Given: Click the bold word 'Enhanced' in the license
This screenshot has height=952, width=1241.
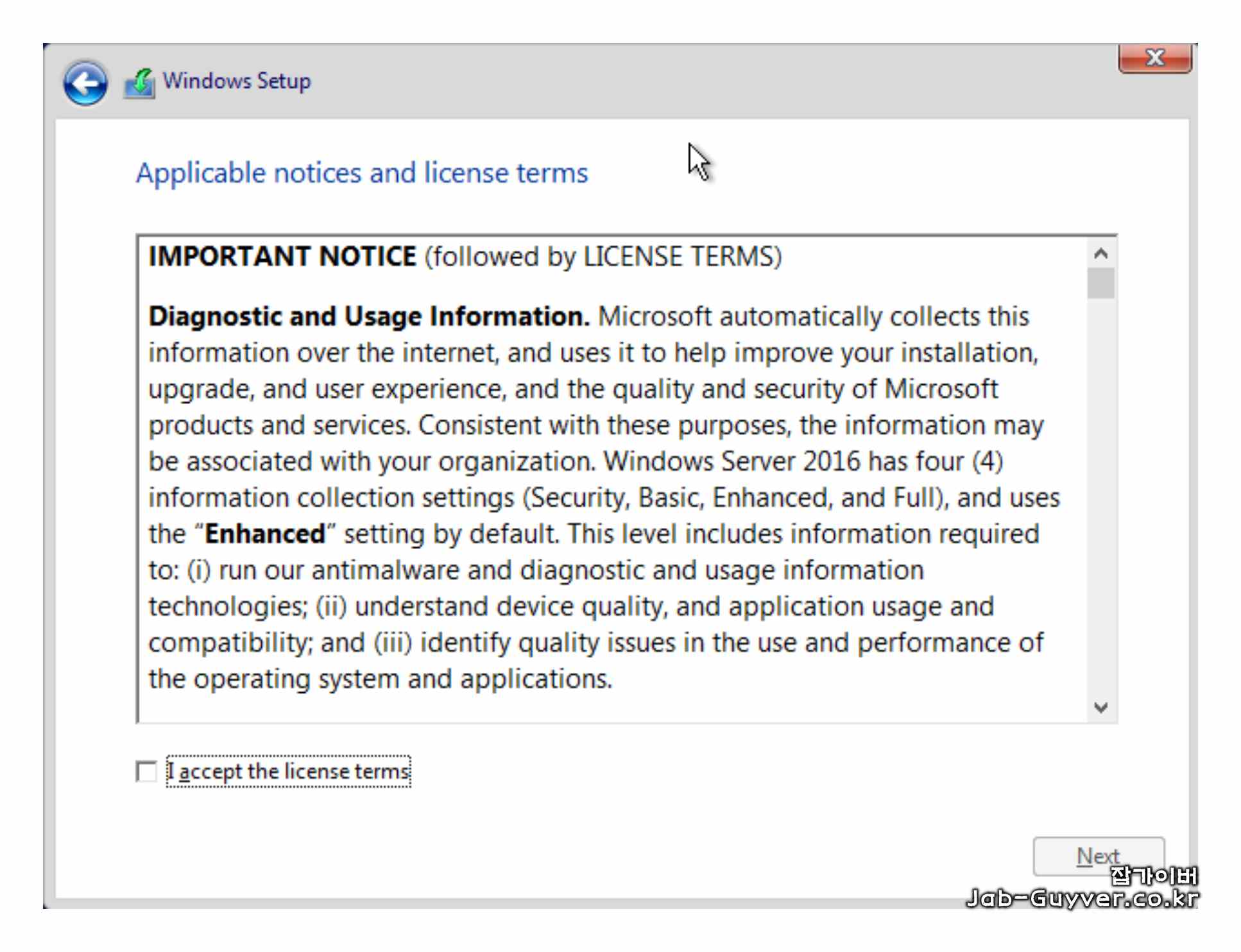Looking at the screenshot, I should click(264, 534).
